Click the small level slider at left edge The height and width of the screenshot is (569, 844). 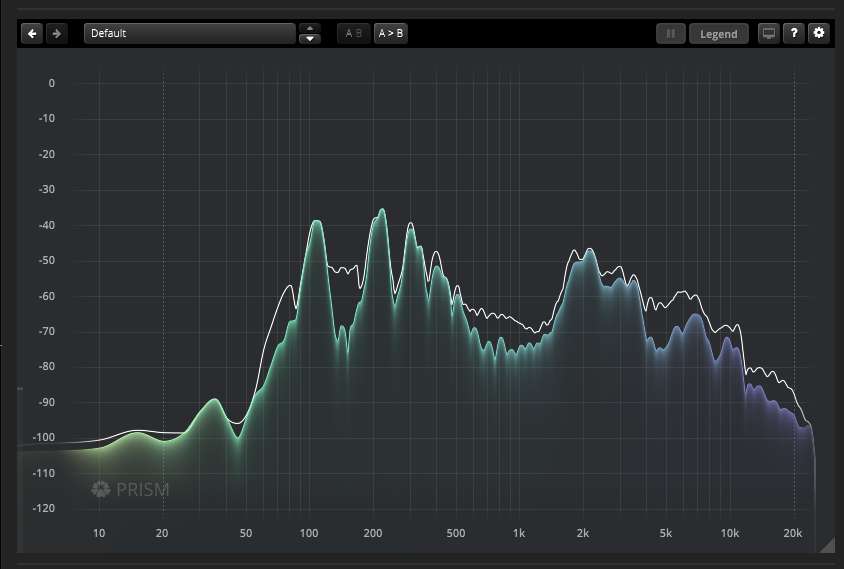pyautogui.click(x=19, y=390)
